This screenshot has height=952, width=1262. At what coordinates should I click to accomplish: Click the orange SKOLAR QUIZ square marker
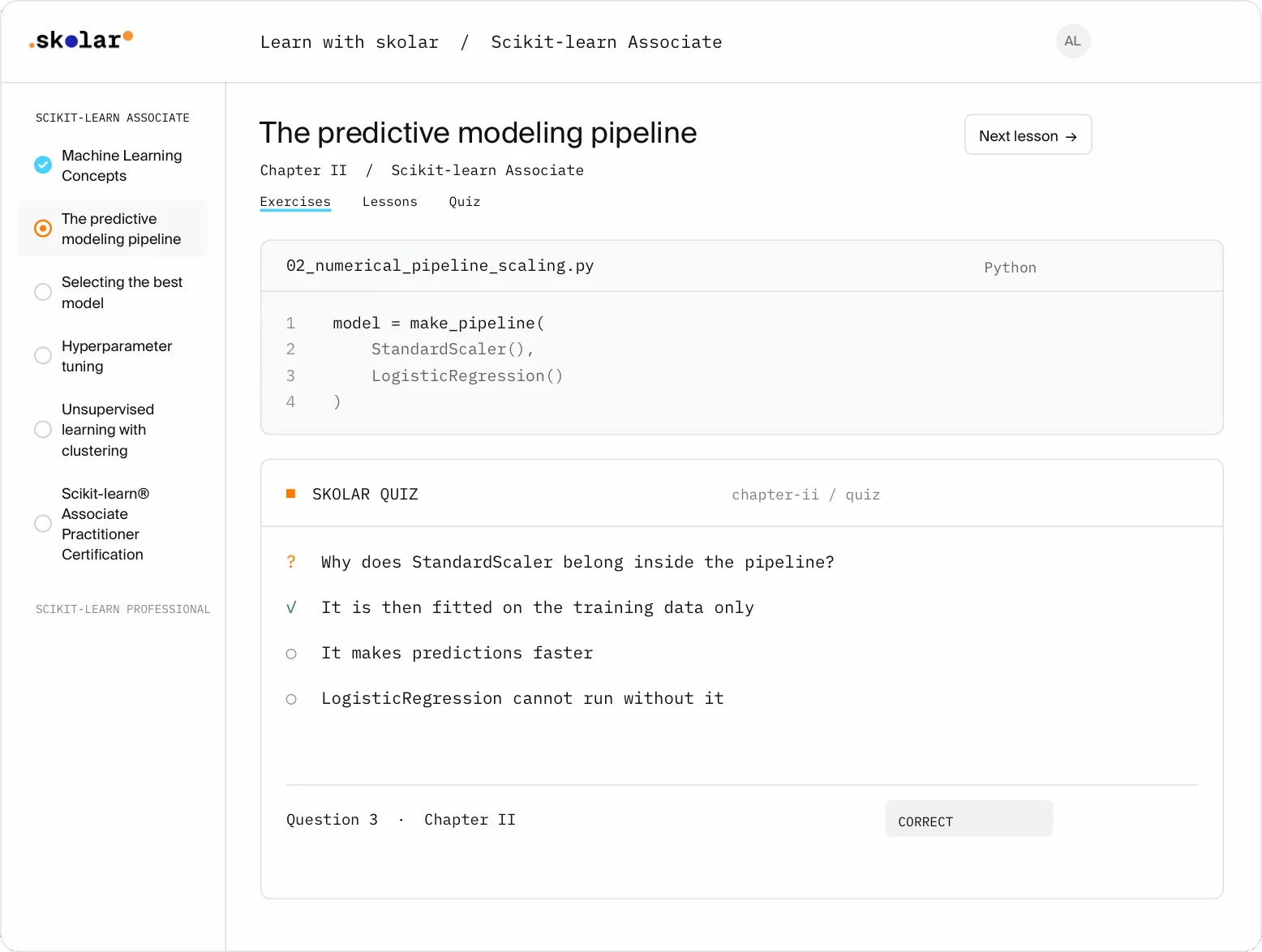[290, 494]
